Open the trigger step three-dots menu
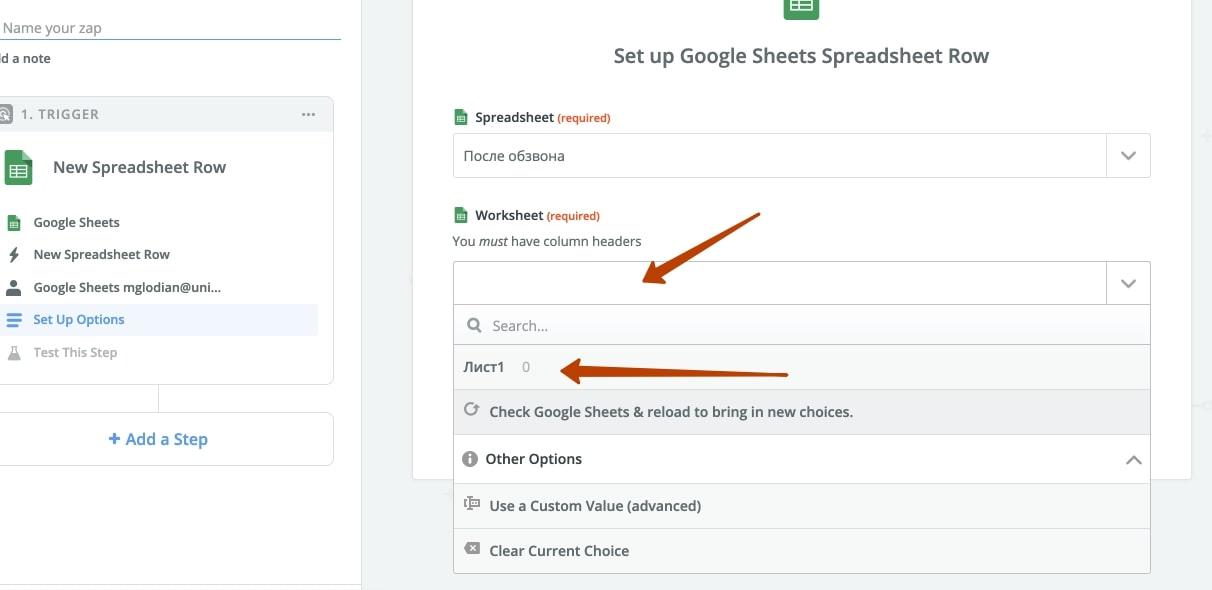1212x590 pixels. (x=308, y=114)
